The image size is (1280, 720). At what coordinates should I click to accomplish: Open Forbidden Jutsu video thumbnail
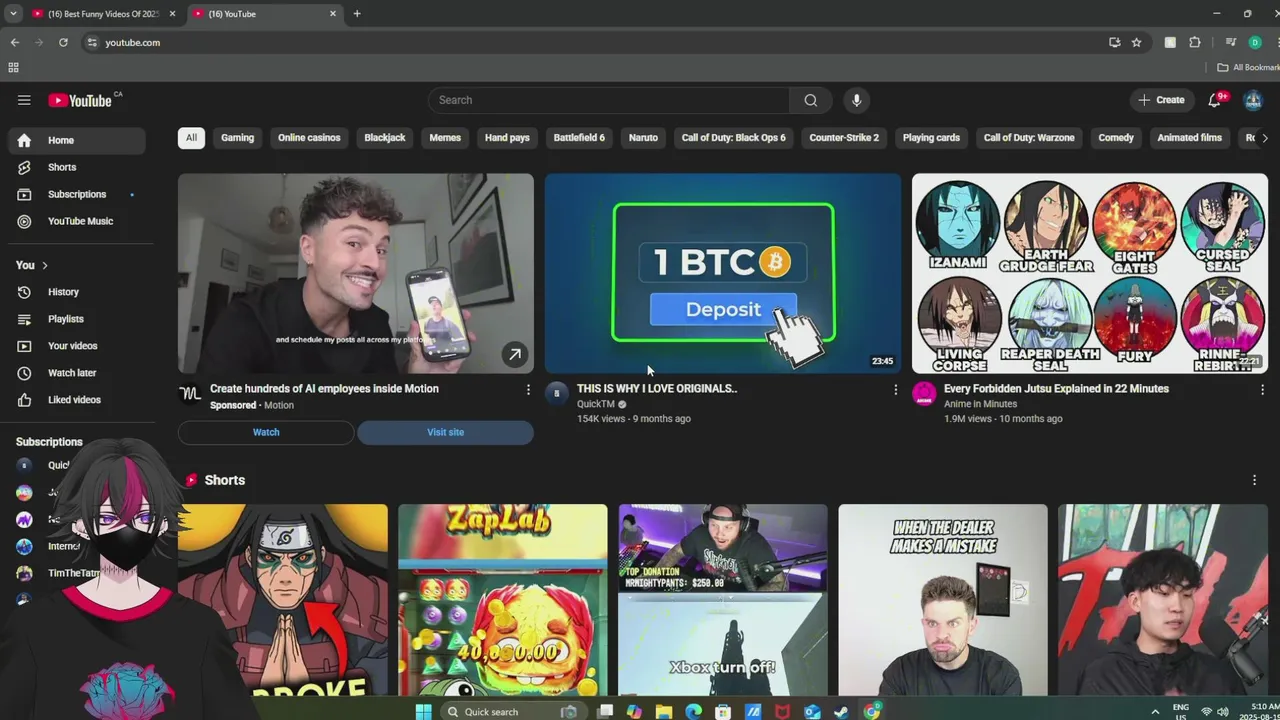[x=1090, y=273]
